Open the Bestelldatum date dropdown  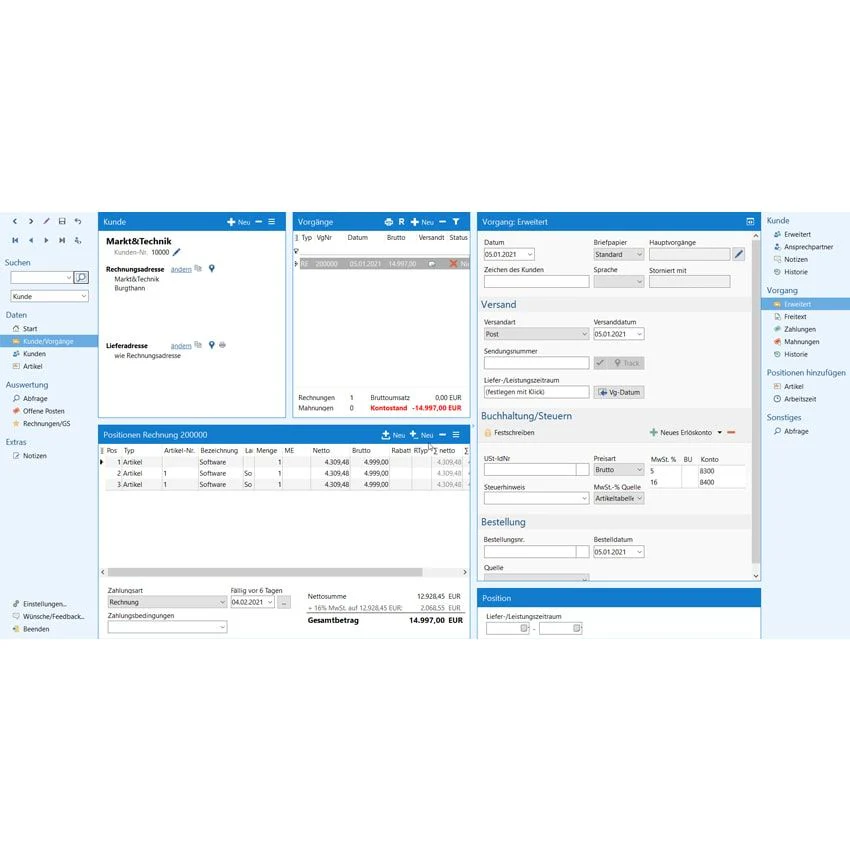(x=639, y=552)
